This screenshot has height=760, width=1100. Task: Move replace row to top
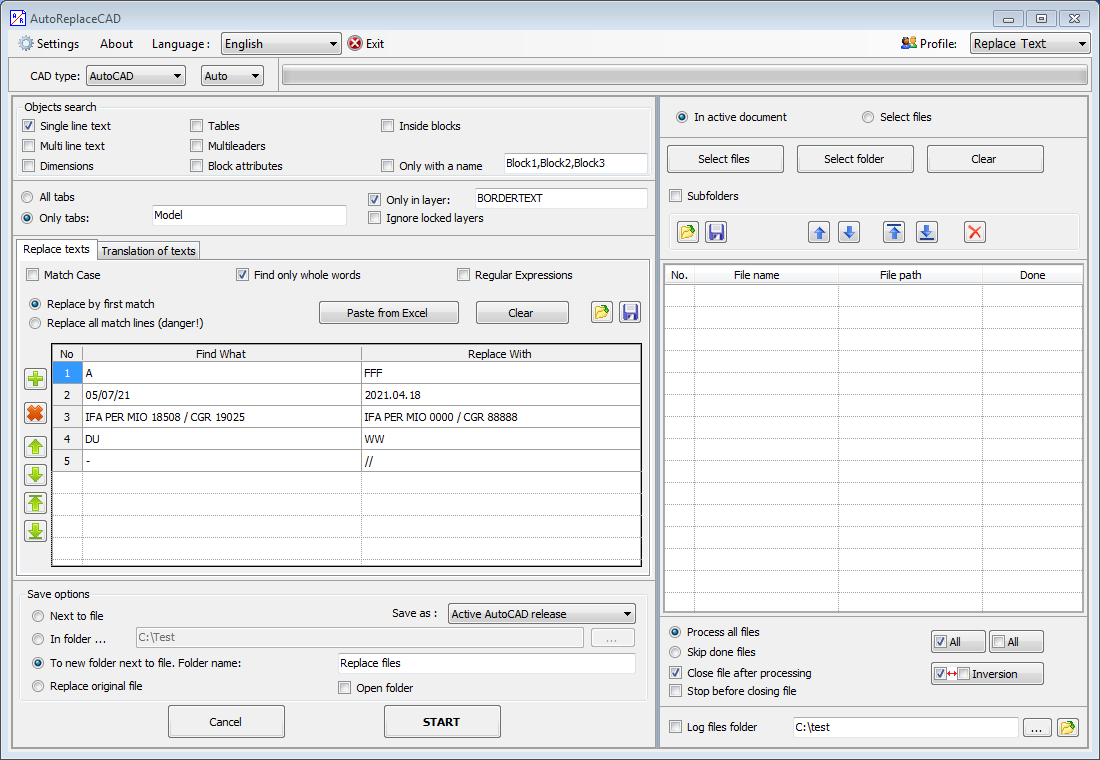tap(35, 502)
